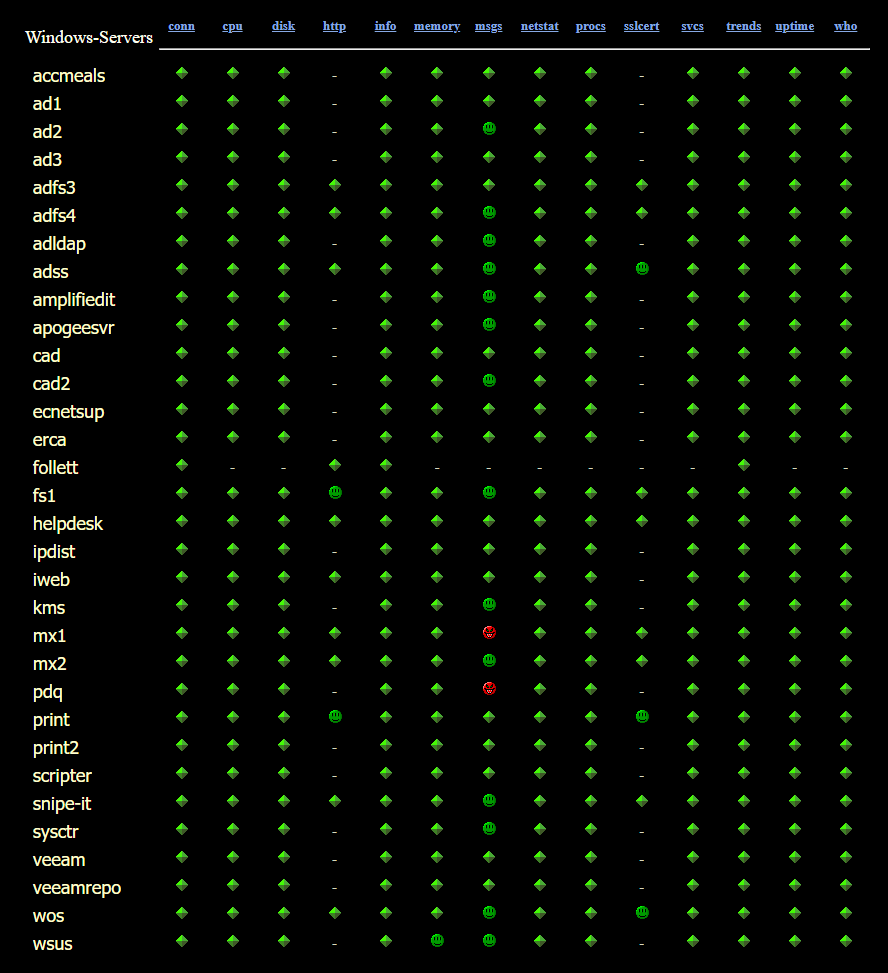Open follett's conn green diamond icon

182,465
